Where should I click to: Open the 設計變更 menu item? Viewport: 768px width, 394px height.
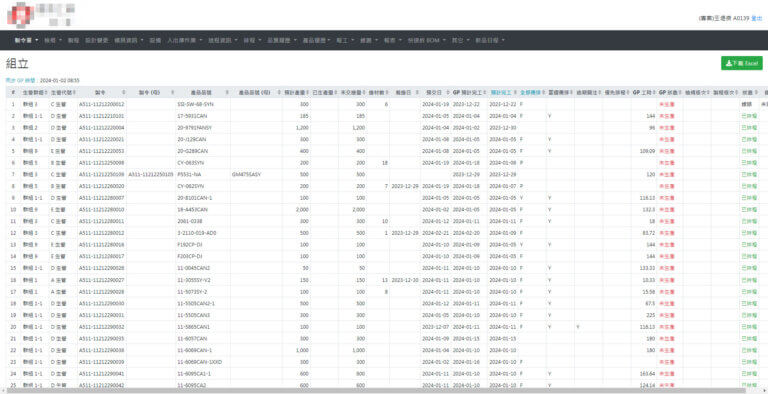pos(96,40)
